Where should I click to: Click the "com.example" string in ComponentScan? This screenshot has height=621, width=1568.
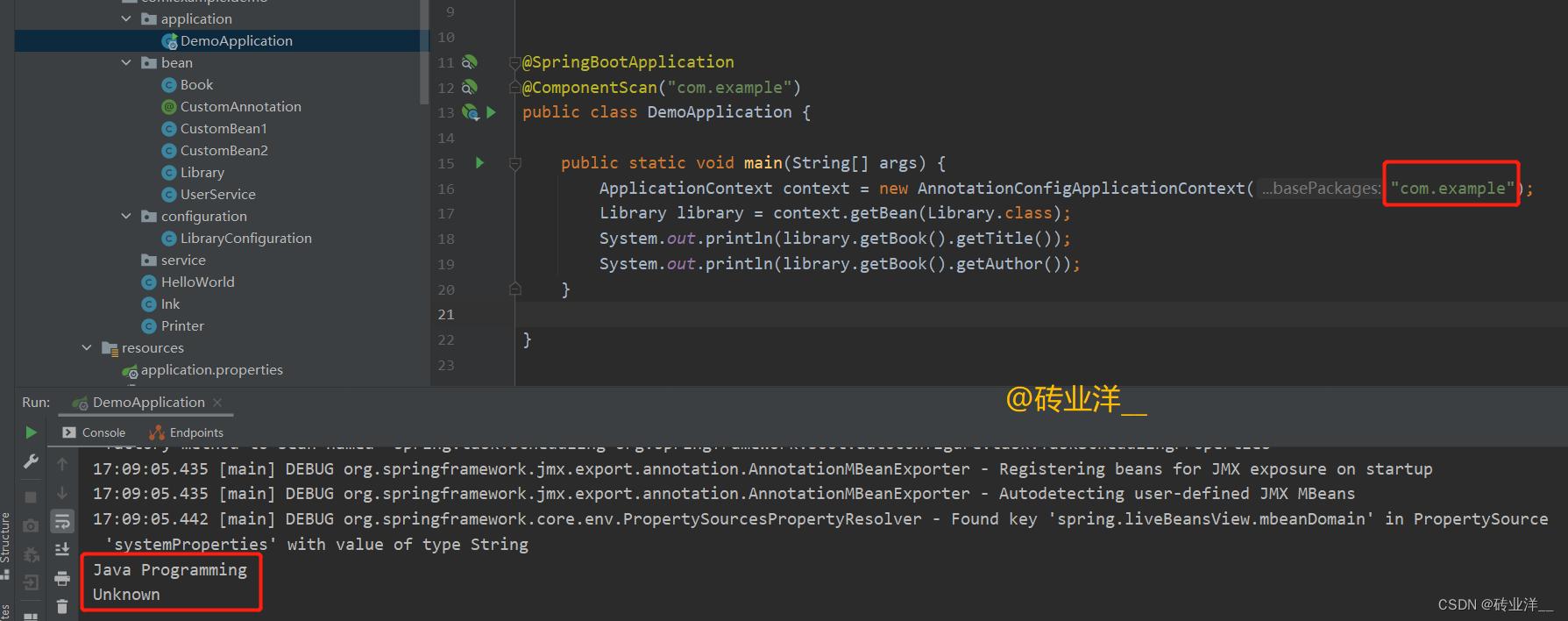729,88
